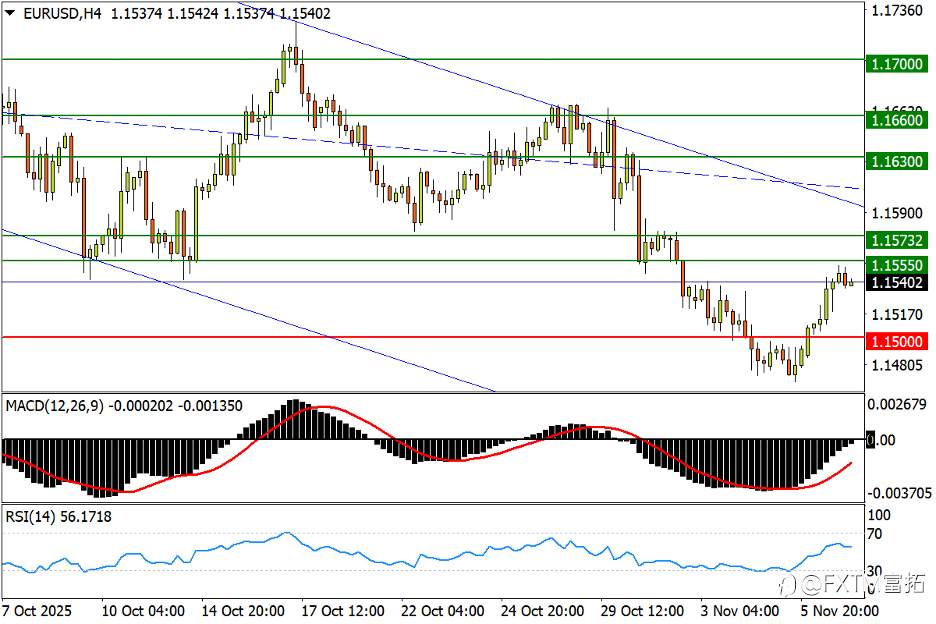Select the 1.14805 axis price value
The height and width of the screenshot is (624, 936).
tap(897, 364)
